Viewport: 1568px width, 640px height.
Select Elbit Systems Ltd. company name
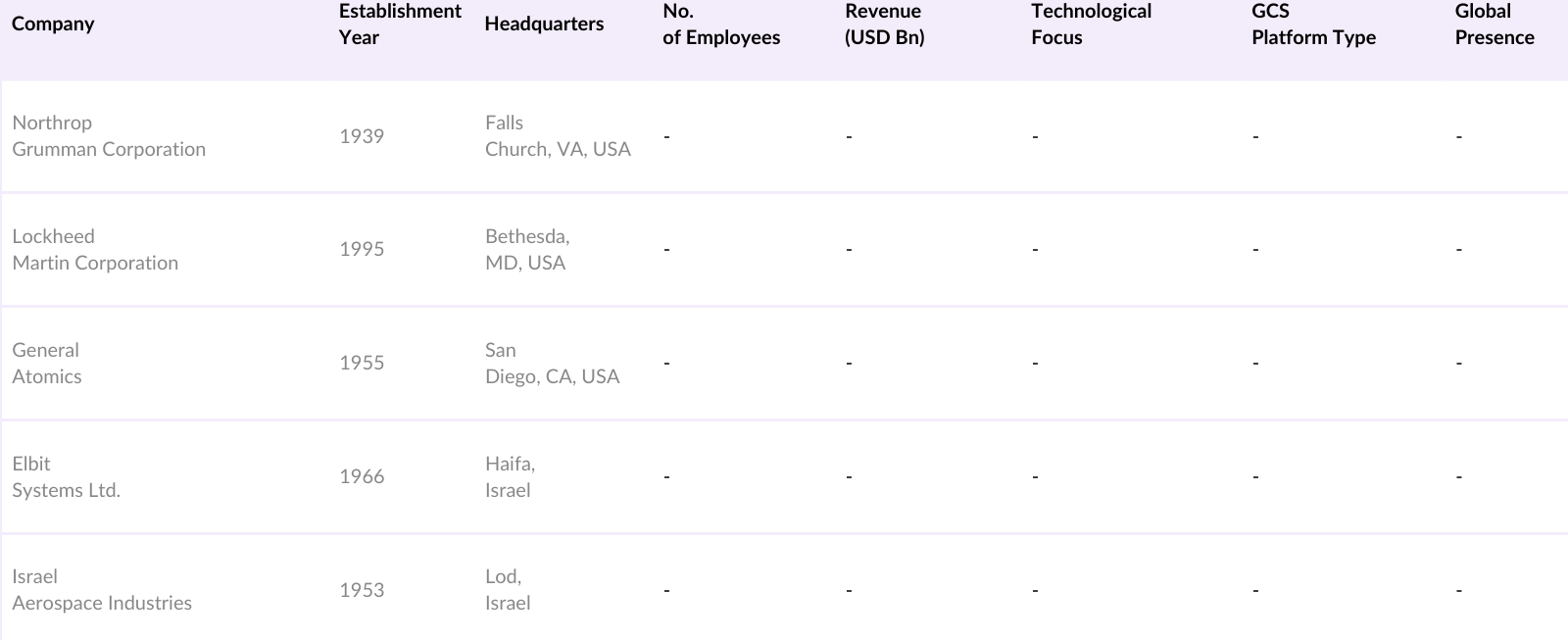(x=66, y=477)
